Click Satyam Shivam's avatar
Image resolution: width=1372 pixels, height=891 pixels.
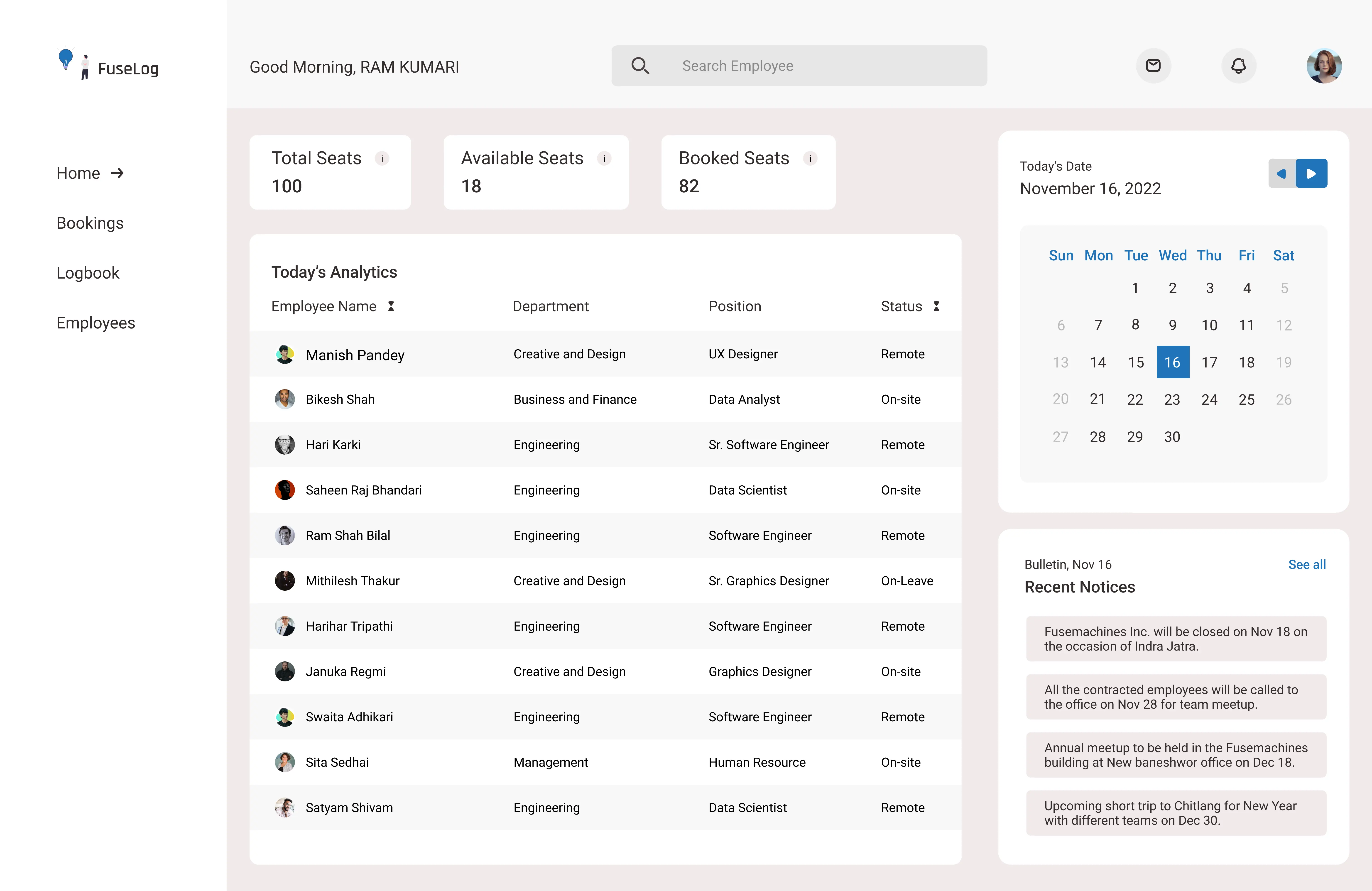click(x=285, y=808)
